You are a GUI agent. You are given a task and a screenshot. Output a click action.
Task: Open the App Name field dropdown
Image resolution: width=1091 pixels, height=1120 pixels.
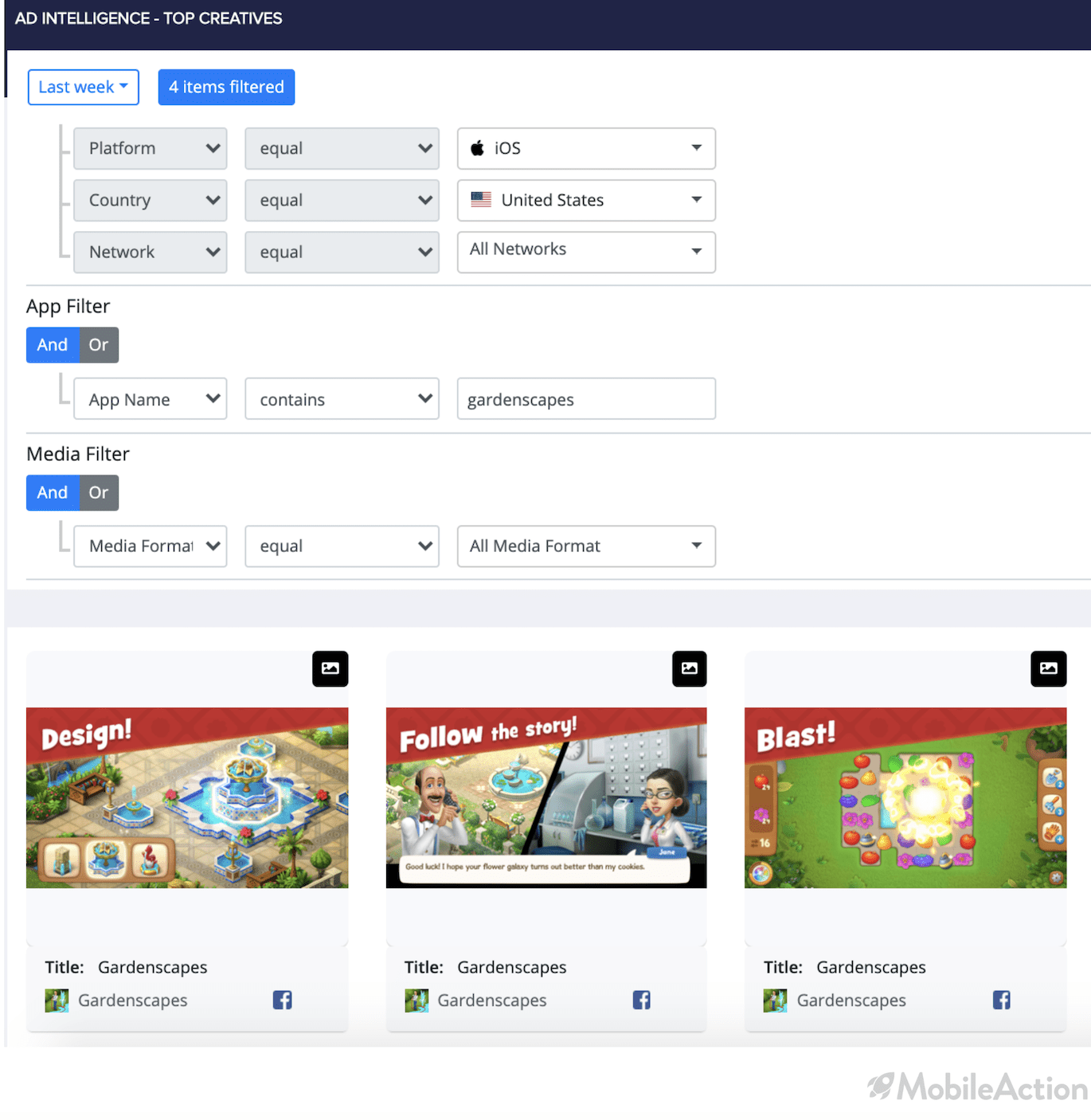click(x=151, y=398)
